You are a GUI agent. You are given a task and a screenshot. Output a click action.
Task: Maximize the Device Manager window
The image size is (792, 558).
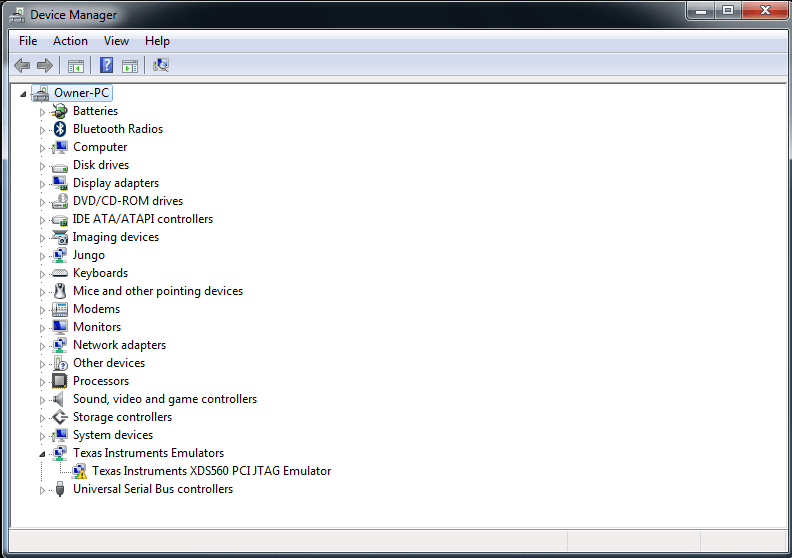pos(728,10)
